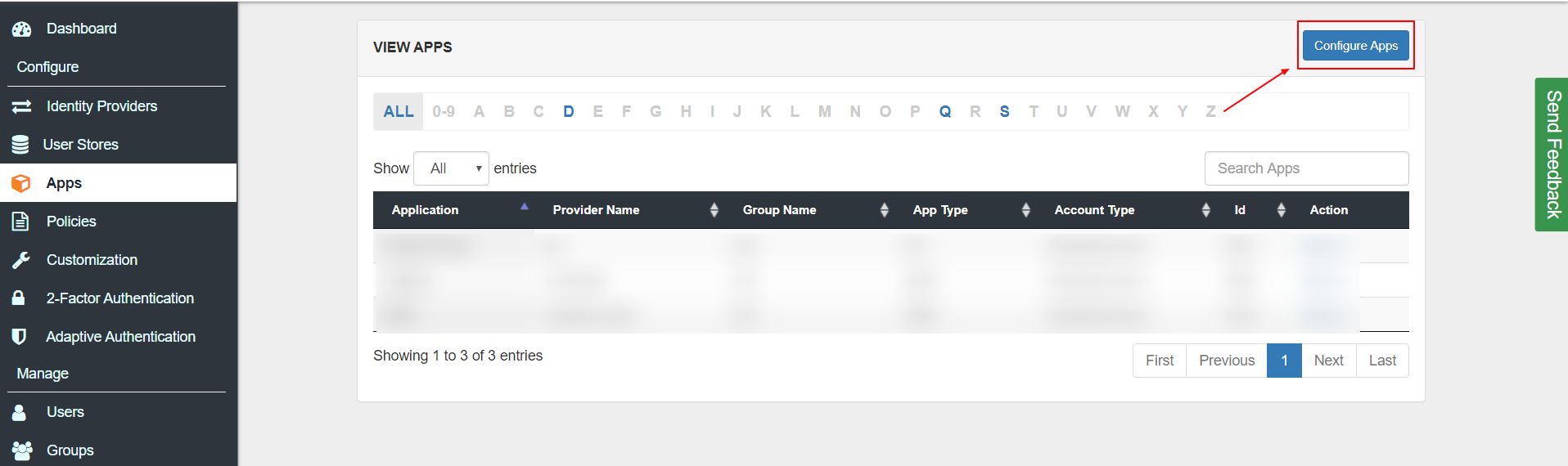Go to Previous page
Viewport: 1568px width, 466px height.
pyautogui.click(x=1227, y=361)
